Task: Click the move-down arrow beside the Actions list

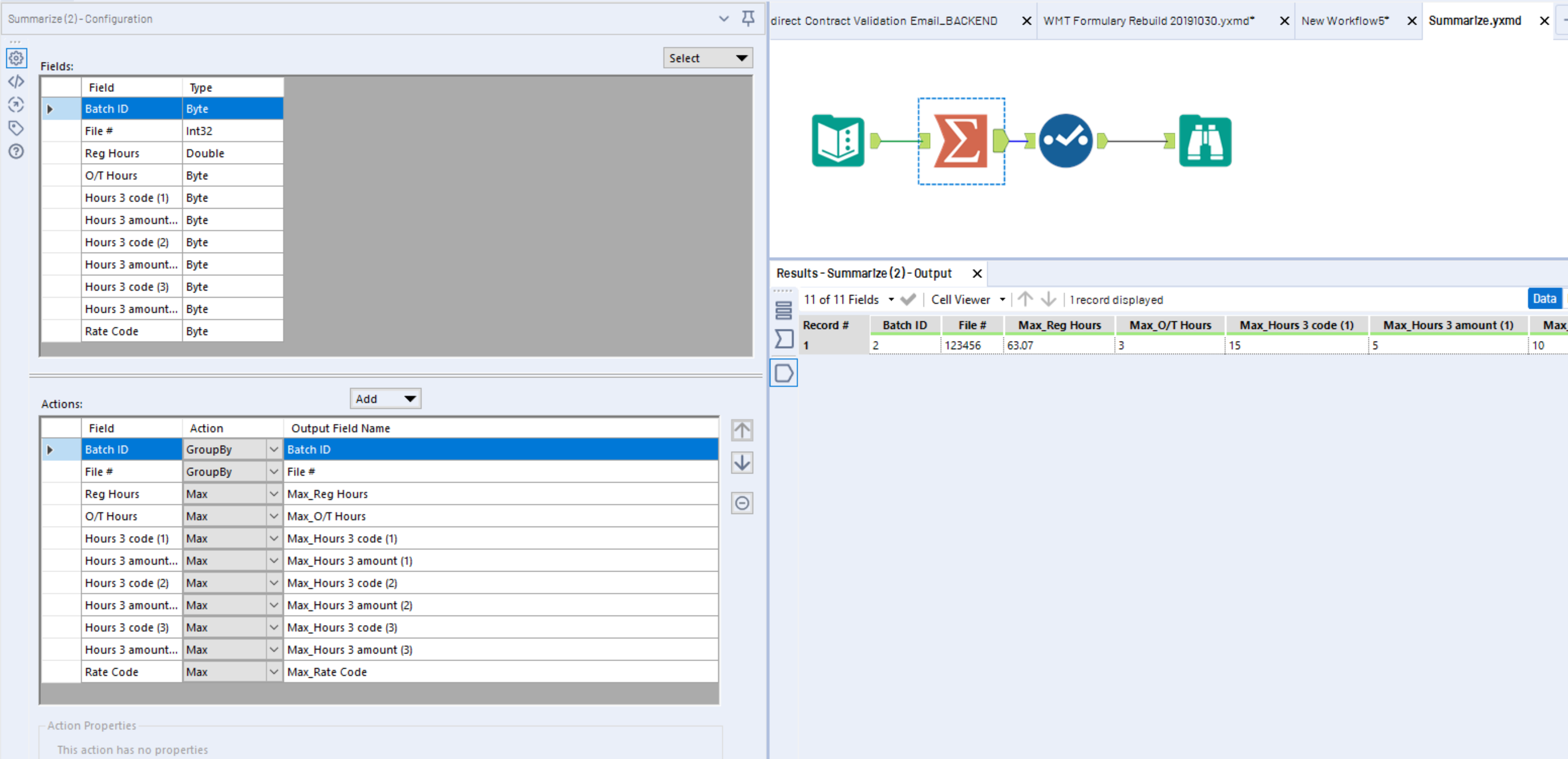Action: pyautogui.click(x=742, y=462)
